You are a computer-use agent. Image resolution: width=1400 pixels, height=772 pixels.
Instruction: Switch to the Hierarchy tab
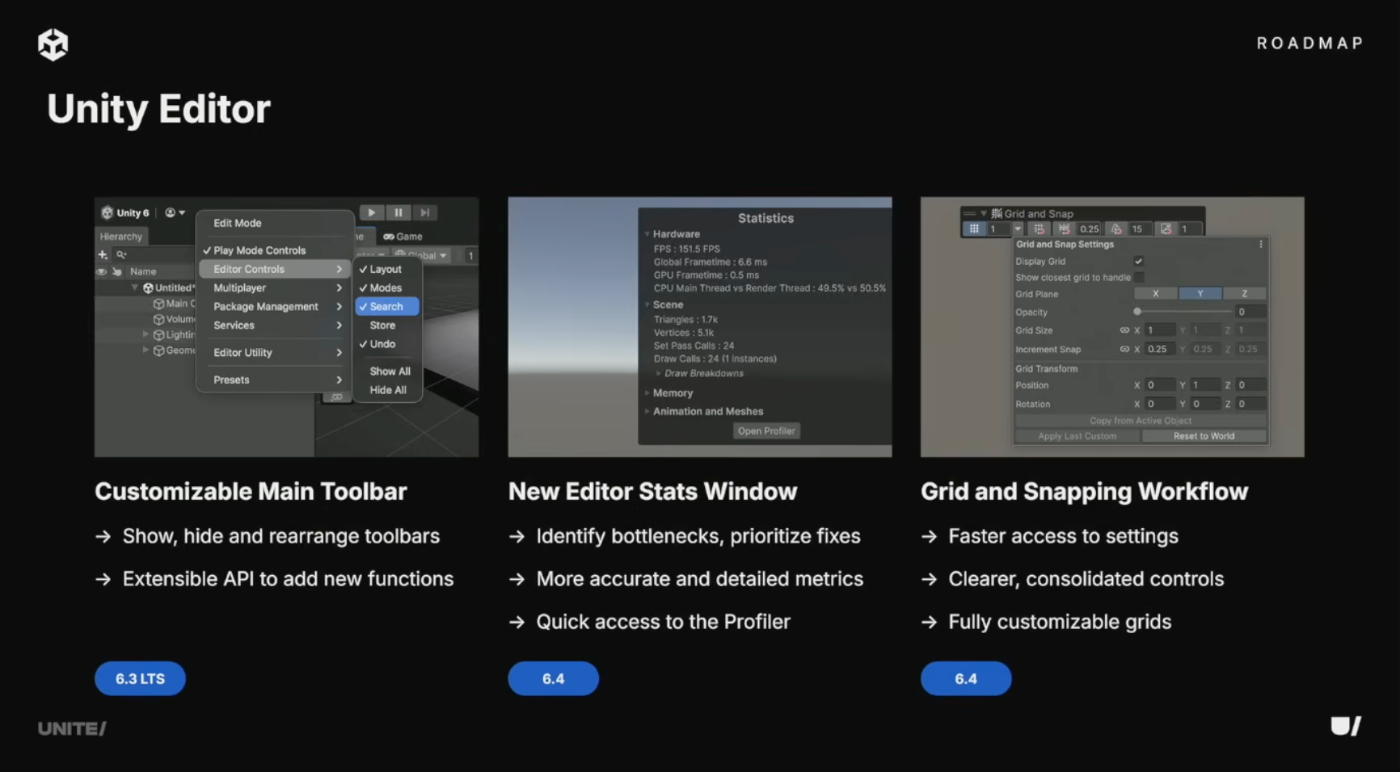(121, 237)
